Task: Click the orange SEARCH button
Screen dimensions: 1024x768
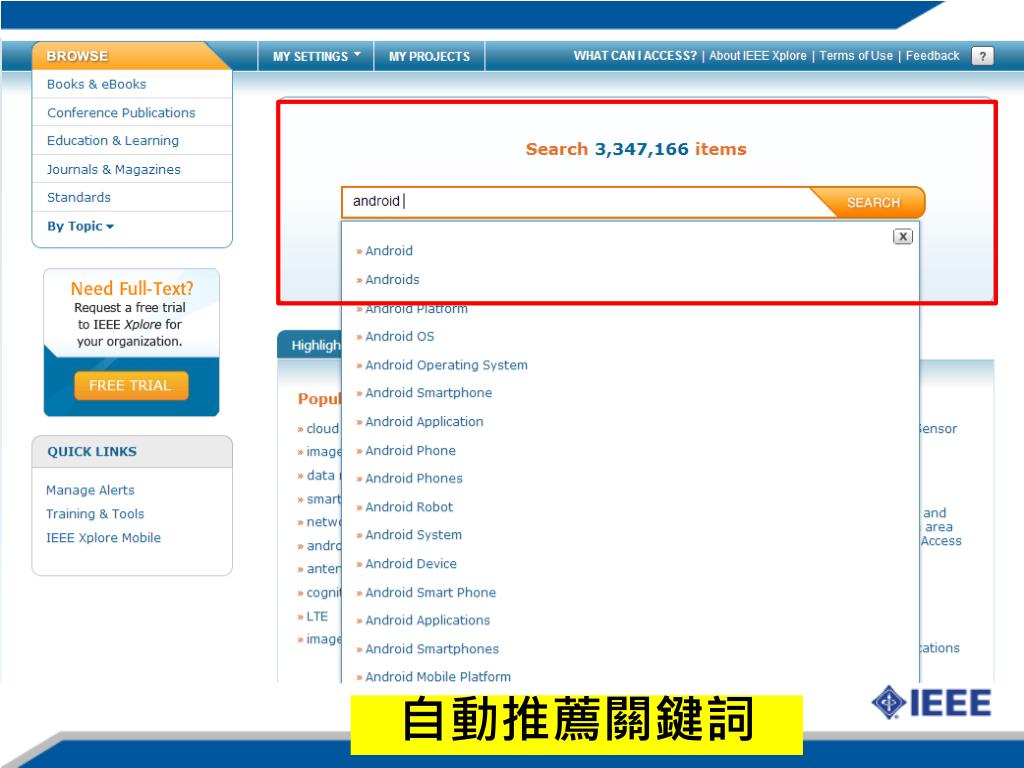Action: [872, 202]
